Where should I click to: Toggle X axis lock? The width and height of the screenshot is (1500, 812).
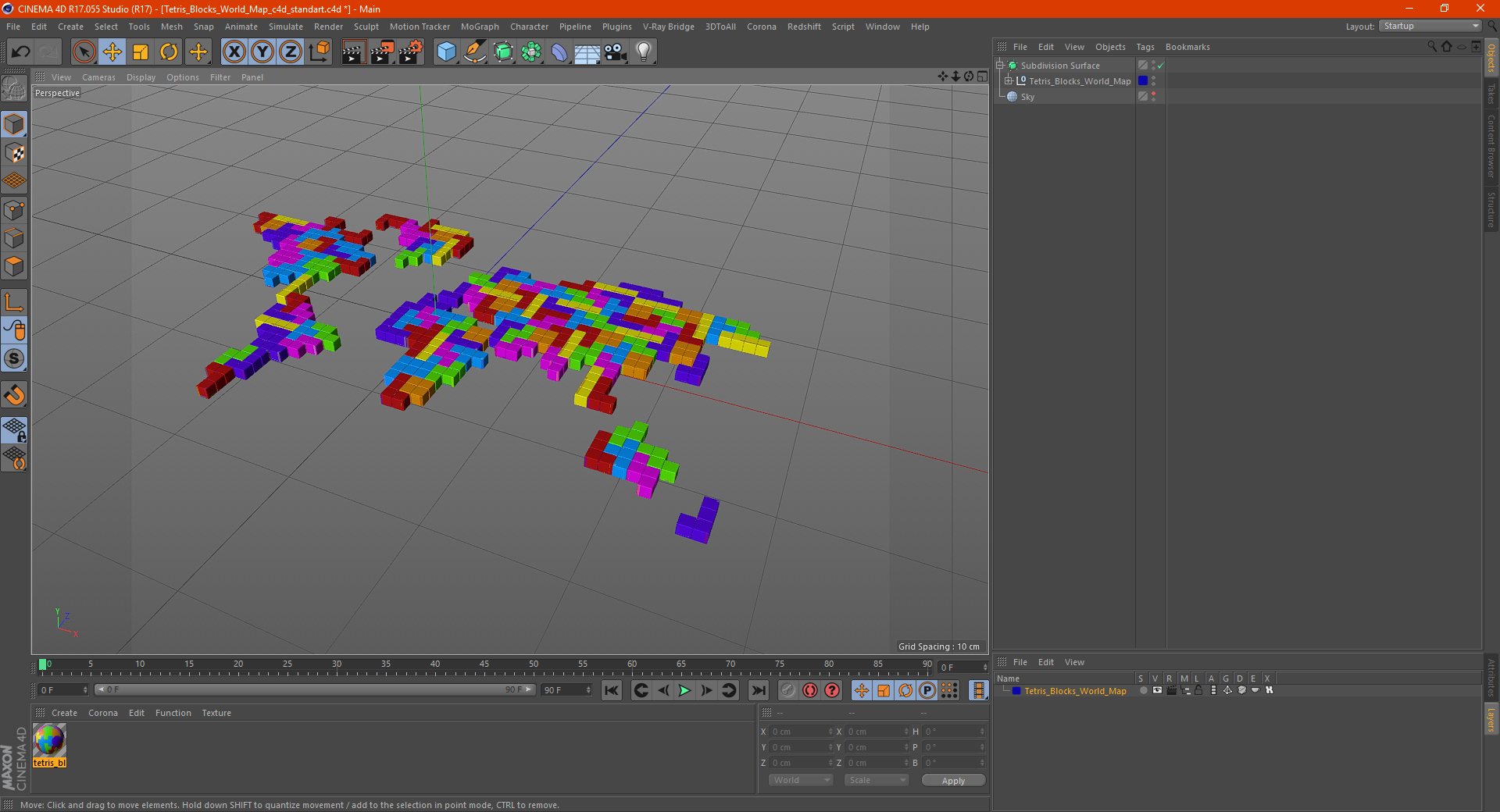tap(234, 52)
